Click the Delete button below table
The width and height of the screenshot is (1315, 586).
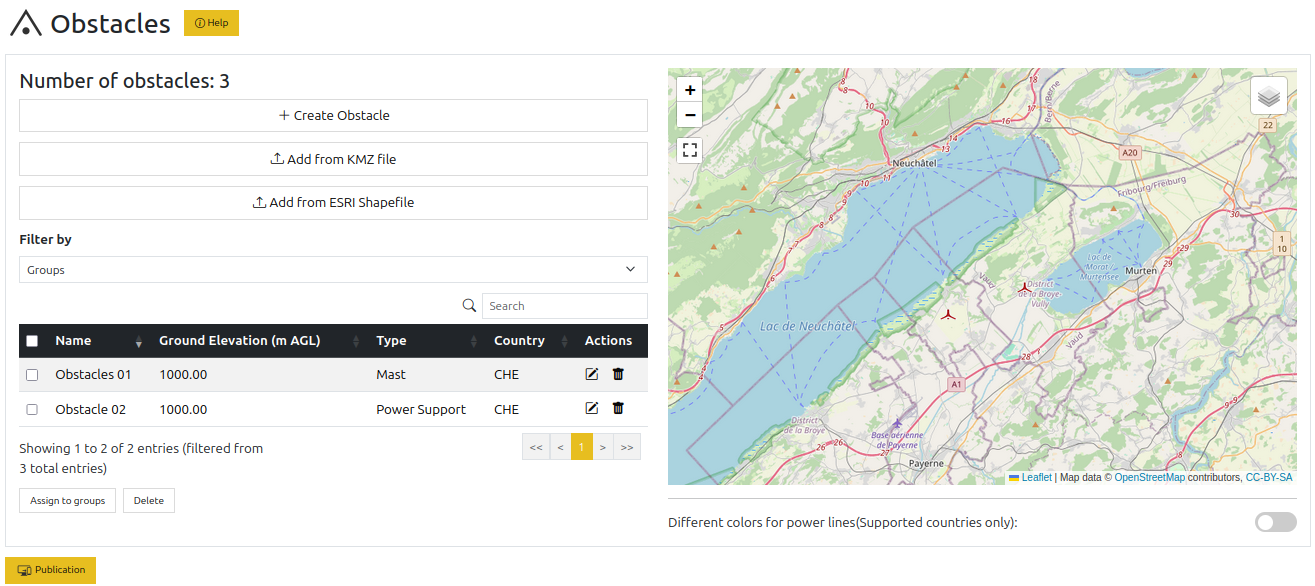149,500
